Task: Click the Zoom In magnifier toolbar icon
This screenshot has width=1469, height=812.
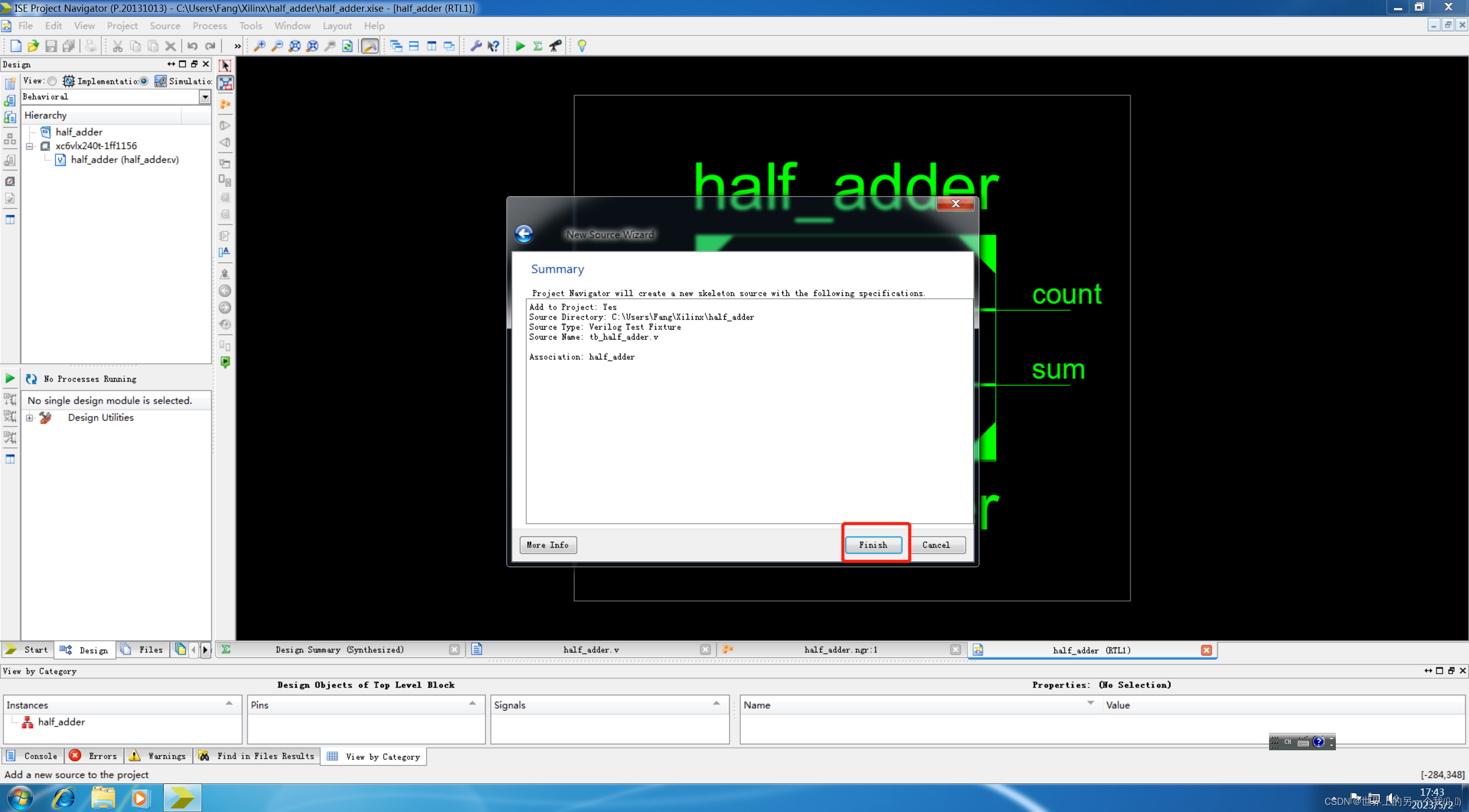Action: [x=260, y=46]
